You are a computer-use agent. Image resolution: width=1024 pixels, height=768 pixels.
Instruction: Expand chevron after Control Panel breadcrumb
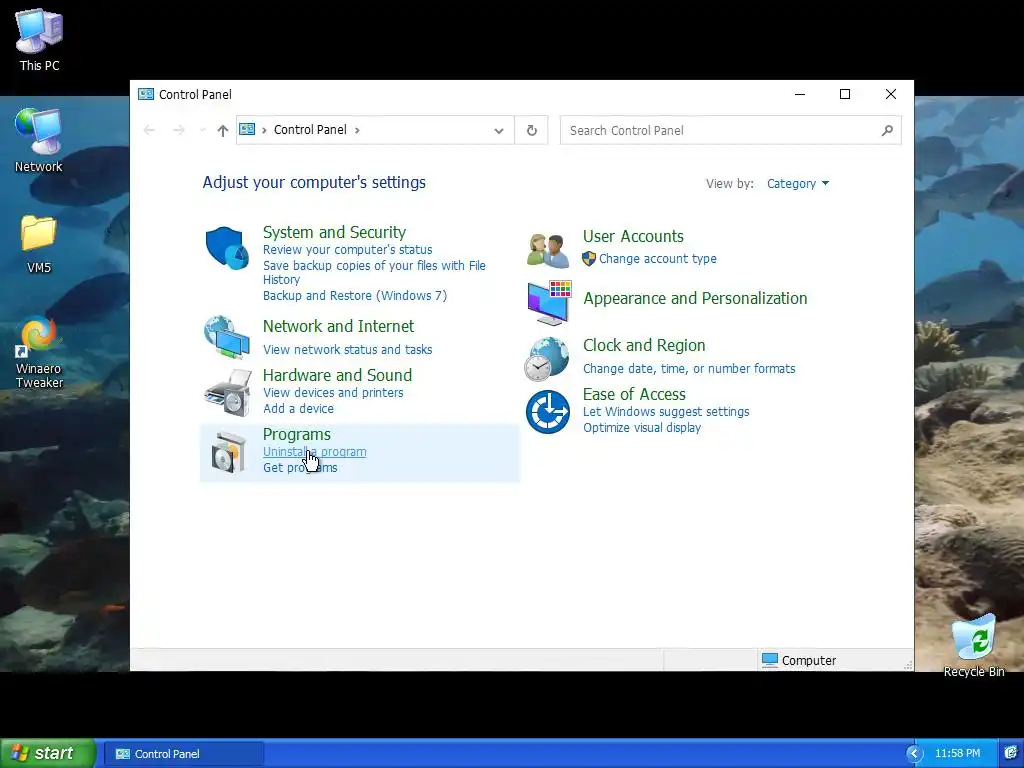click(x=357, y=130)
